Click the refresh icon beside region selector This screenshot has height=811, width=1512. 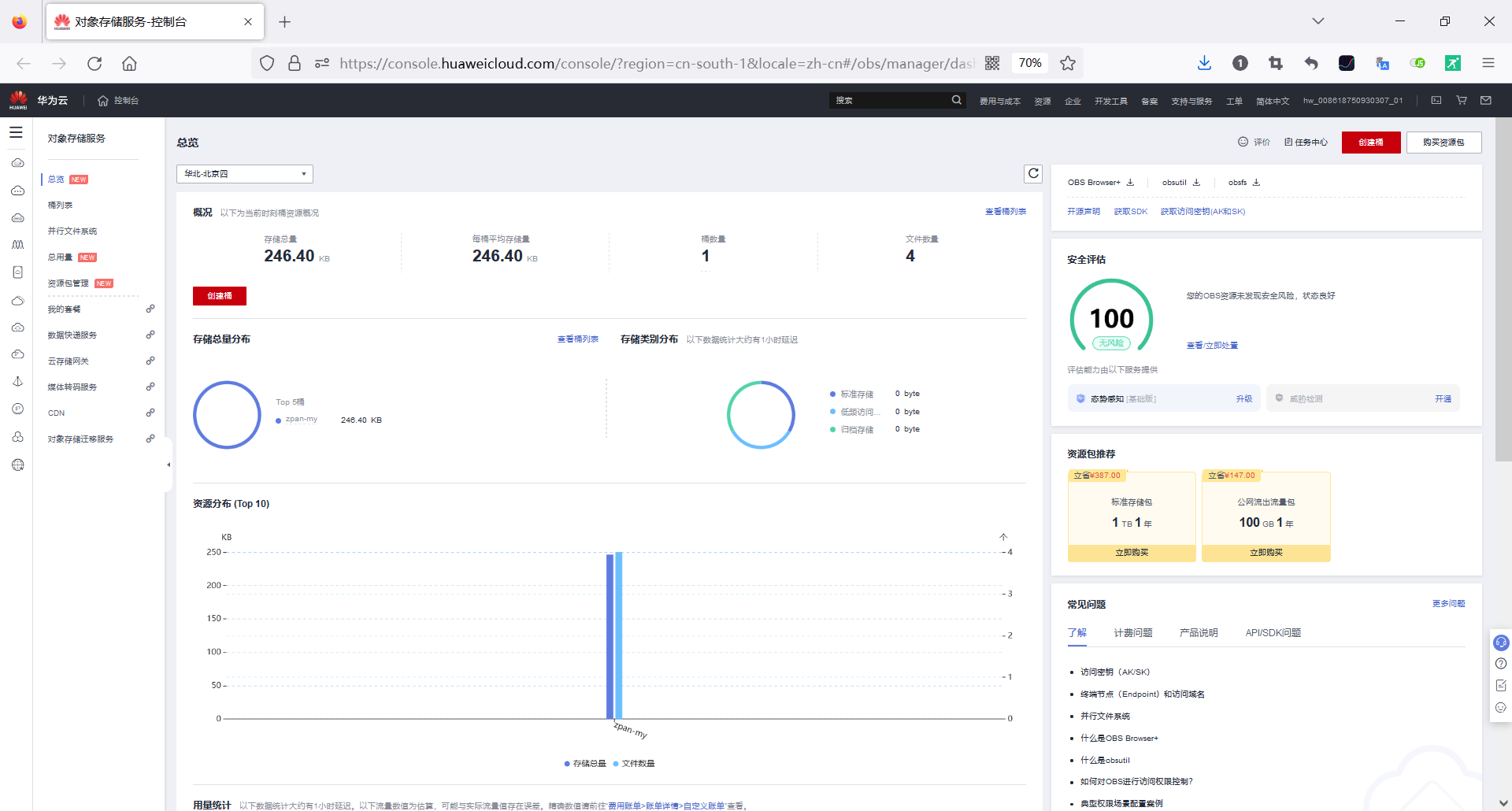[x=1033, y=173]
